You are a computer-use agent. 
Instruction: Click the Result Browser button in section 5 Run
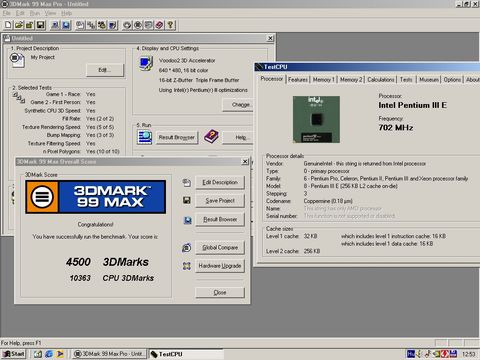point(177,137)
